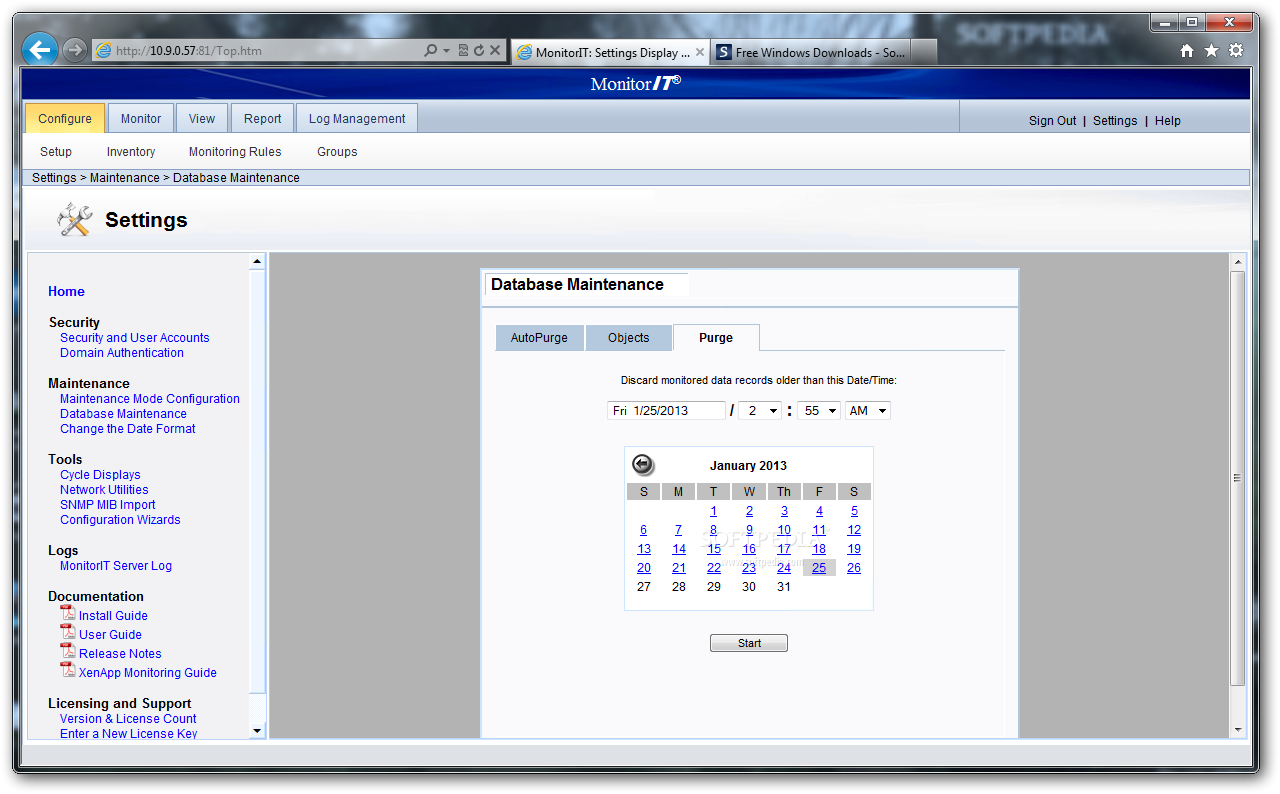Viewport: 1280px width, 794px height.
Task: Open the address bar search dropdown arrow
Action: click(446, 50)
